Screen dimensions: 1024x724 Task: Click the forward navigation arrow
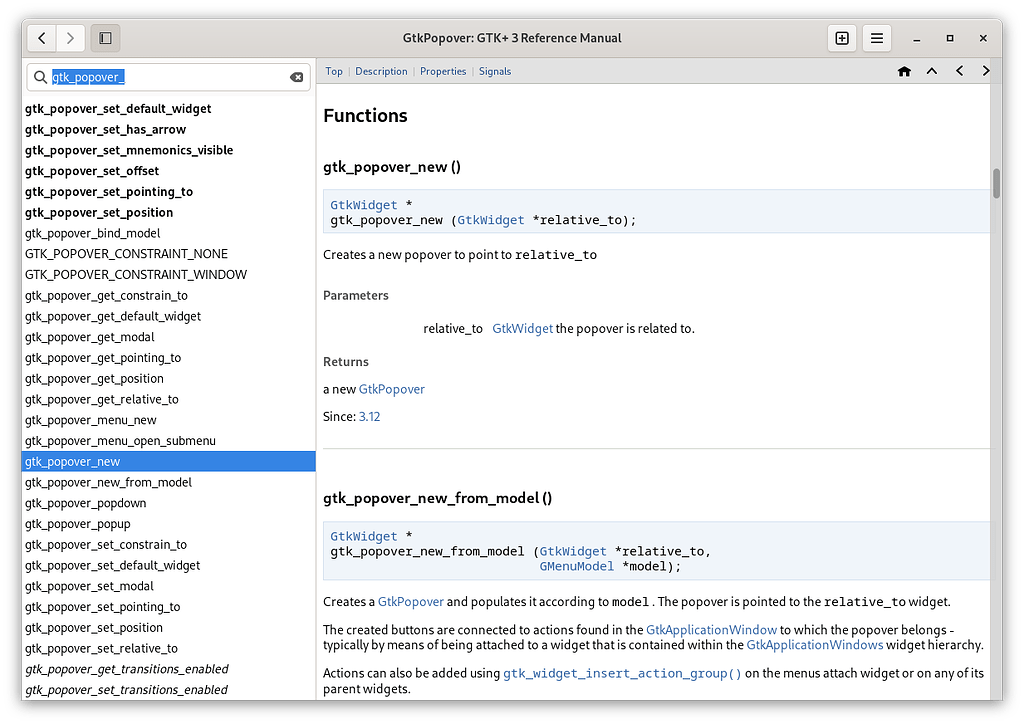pos(69,38)
